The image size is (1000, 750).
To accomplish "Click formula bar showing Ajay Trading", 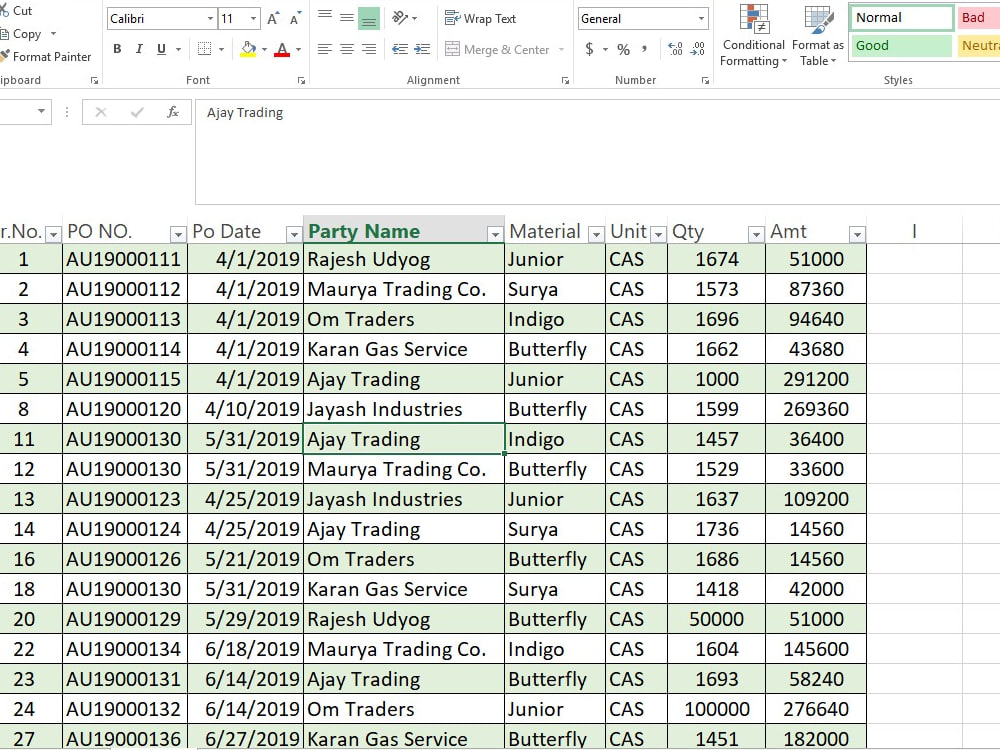I will [597, 152].
